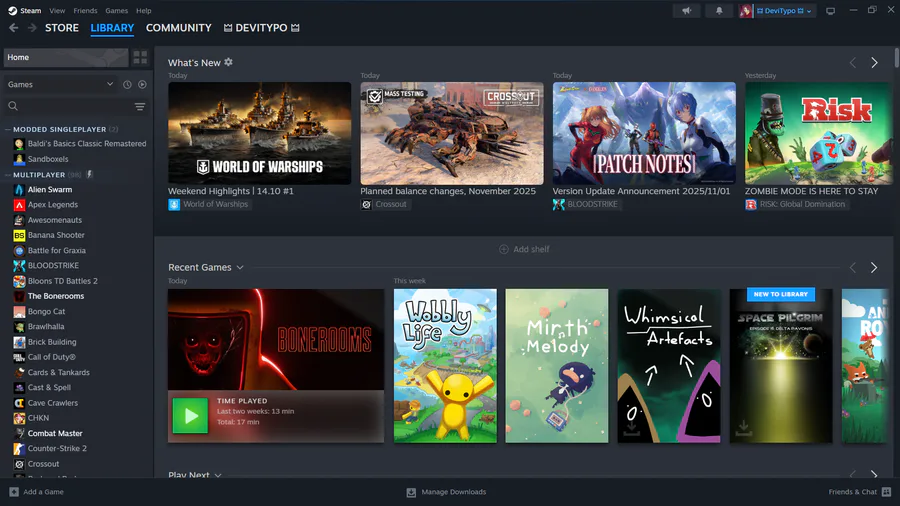Image resolution: width=900 pixels, height=506 pixels.
Task: Click the Banana Shooter sidebar icon
Action: coord(19,235)
